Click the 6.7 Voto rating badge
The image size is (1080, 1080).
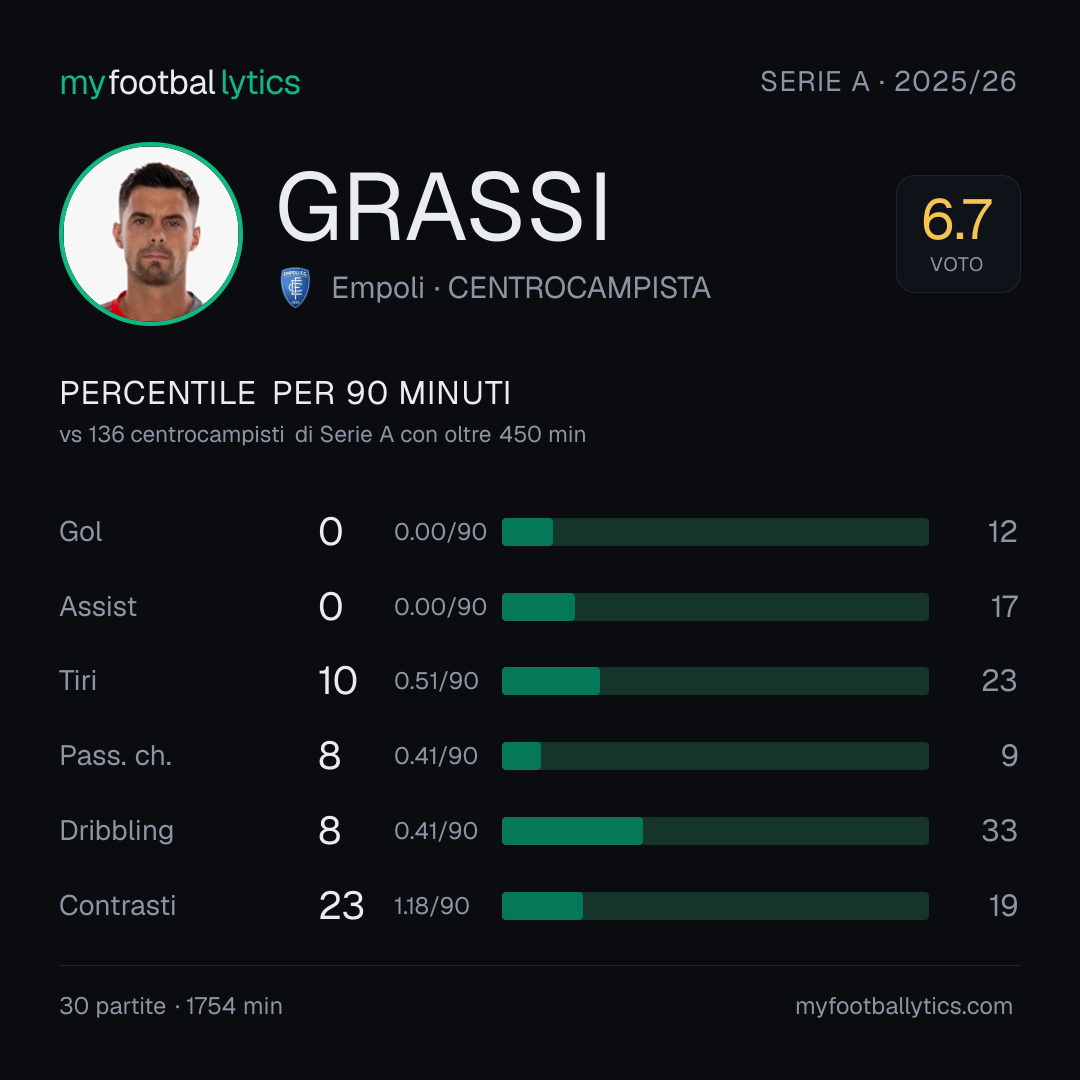tap(957, 233)
